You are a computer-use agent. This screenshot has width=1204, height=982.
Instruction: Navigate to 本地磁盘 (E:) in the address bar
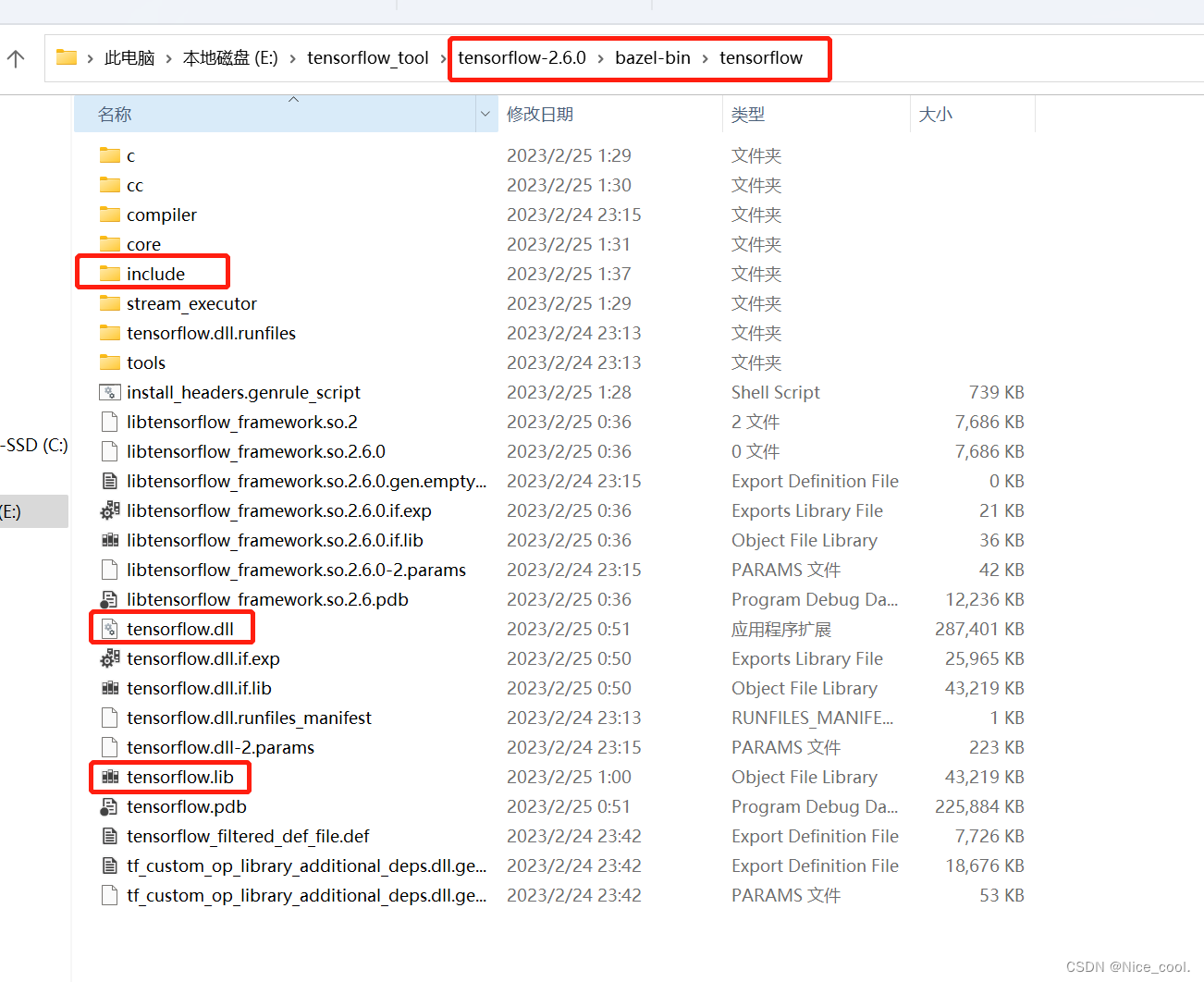[x=229, y=57]
